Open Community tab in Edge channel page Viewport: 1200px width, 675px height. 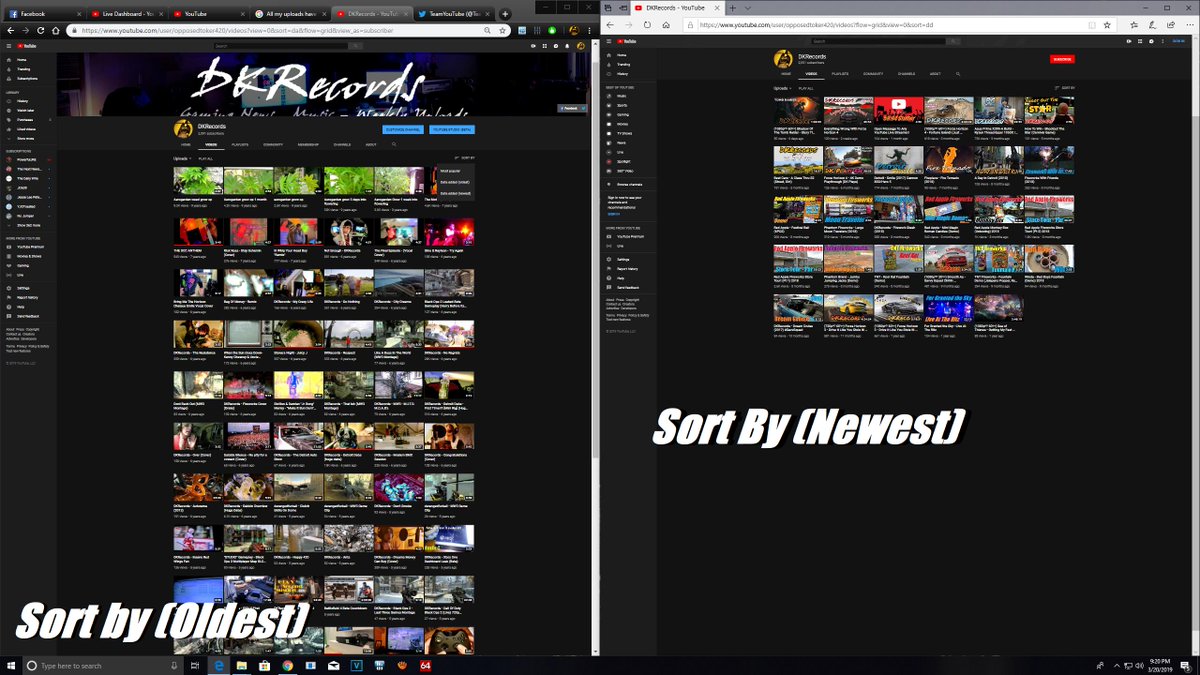click(873, 73)
